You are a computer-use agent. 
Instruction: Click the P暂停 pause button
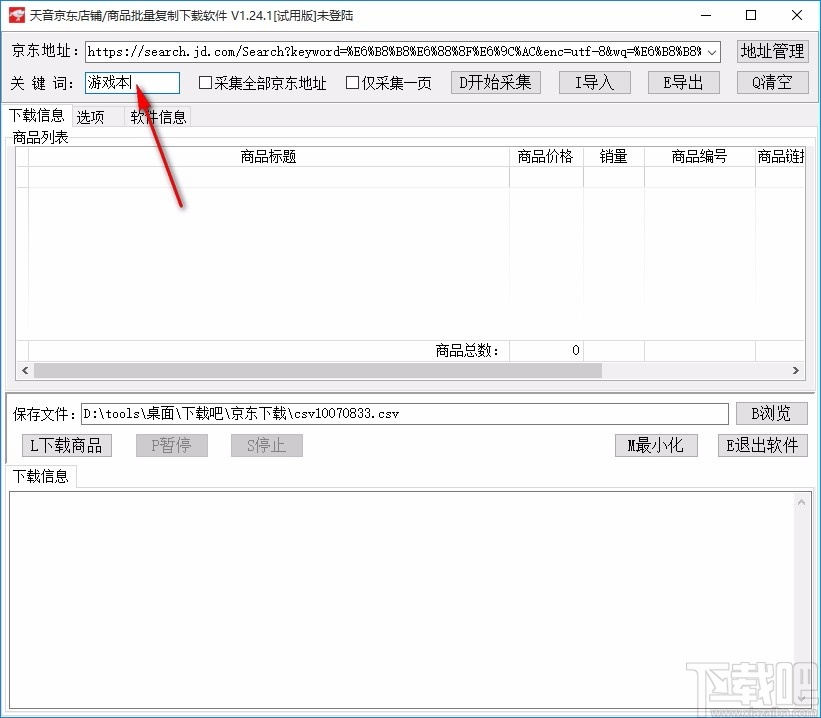171,445
